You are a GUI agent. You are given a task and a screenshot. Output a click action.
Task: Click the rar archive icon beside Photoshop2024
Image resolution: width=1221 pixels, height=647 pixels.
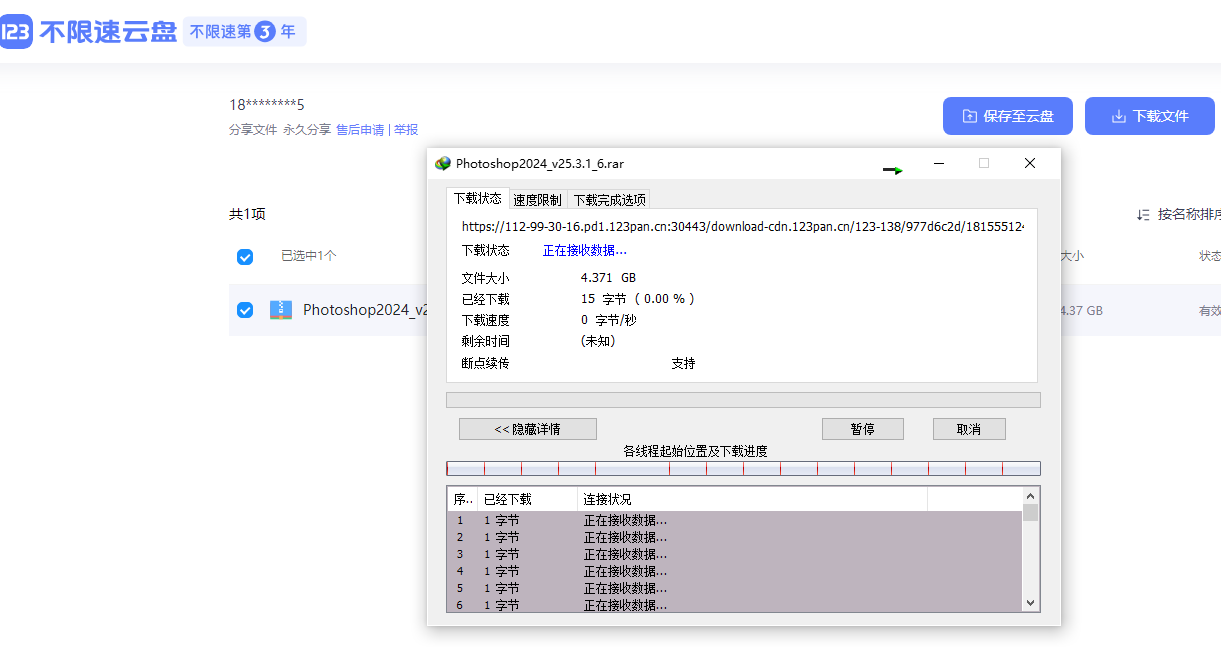point(280,310)
